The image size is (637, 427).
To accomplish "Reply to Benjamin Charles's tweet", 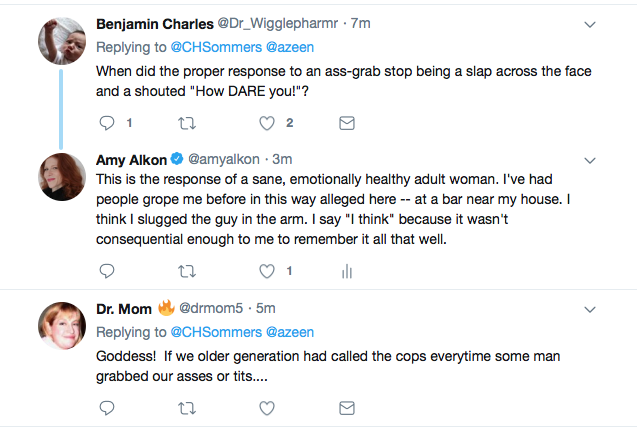I will tap(108, 123).
